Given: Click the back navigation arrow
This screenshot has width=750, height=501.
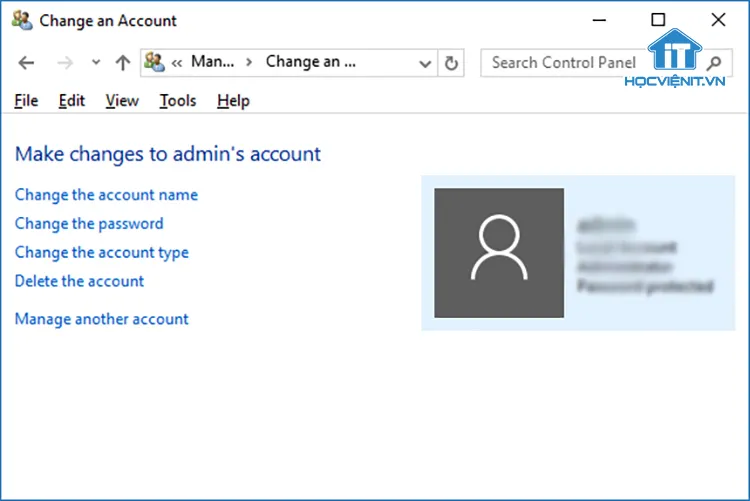Looking at the screenshot, I should [x=27, y=63].
